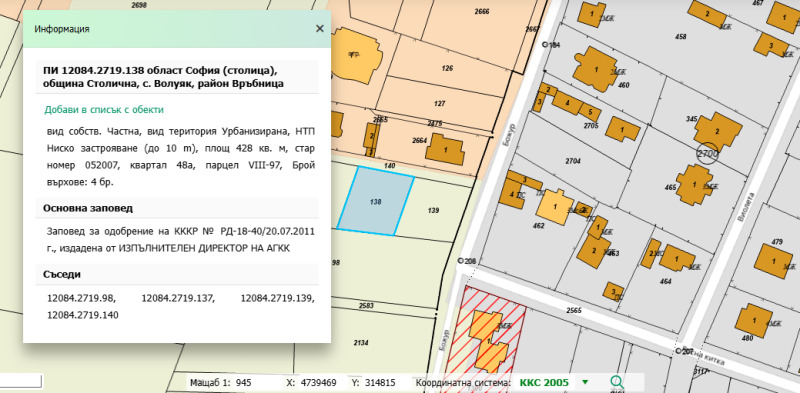Select parcel label 2583
The image size is (800, 393).
tap(366, 306)
